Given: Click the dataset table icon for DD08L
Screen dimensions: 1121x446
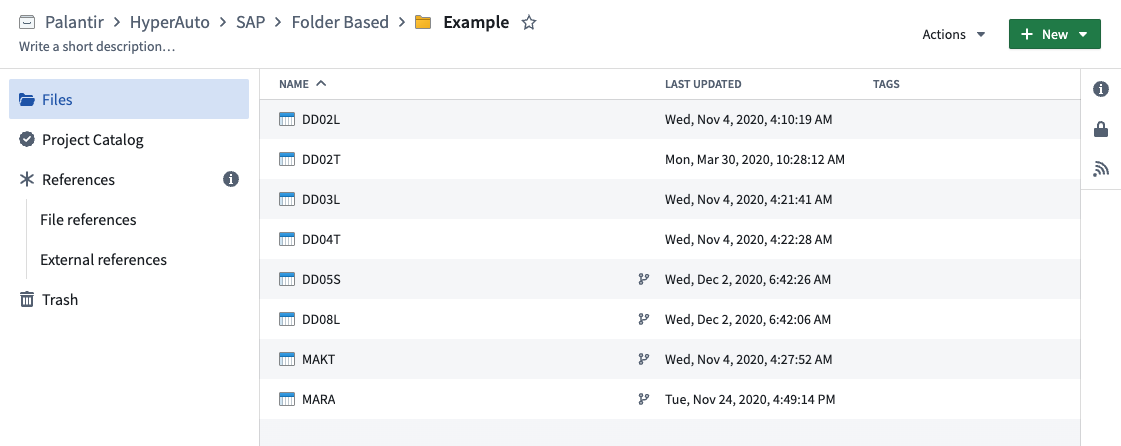Looking at the screenshot, I should click(287, 319).
